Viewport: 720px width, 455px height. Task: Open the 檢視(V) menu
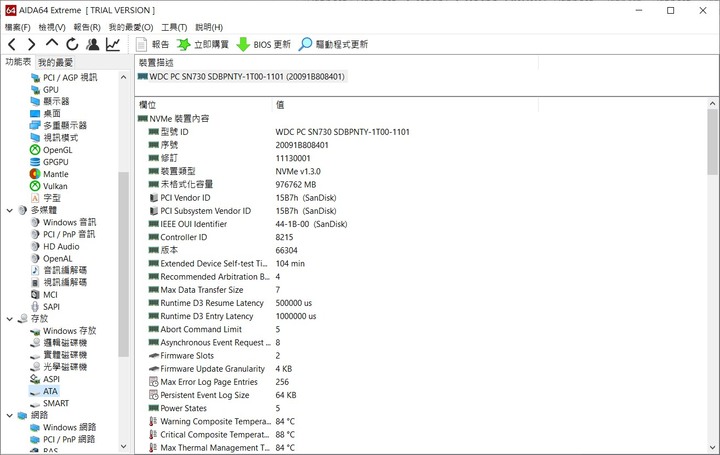click(52, 27)
